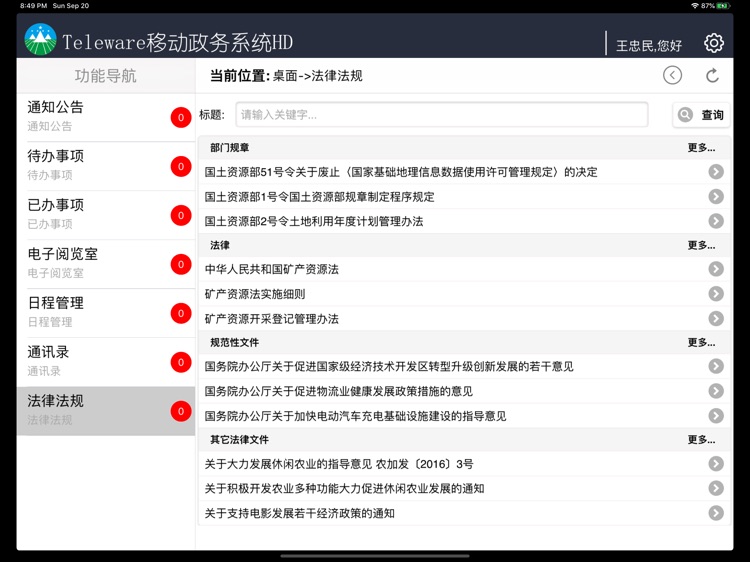Open arrow for 农加发〔2016〕3号 row
Screen dimensions: 750x562
point(716,463)
